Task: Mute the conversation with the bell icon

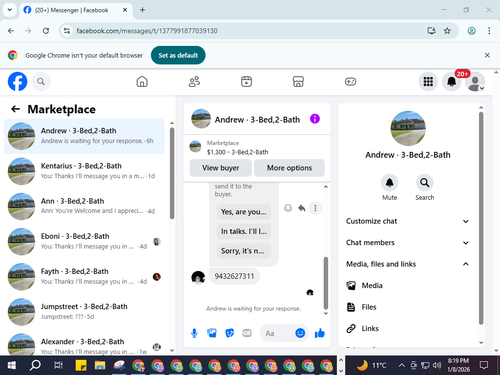Action: [389, 183]
